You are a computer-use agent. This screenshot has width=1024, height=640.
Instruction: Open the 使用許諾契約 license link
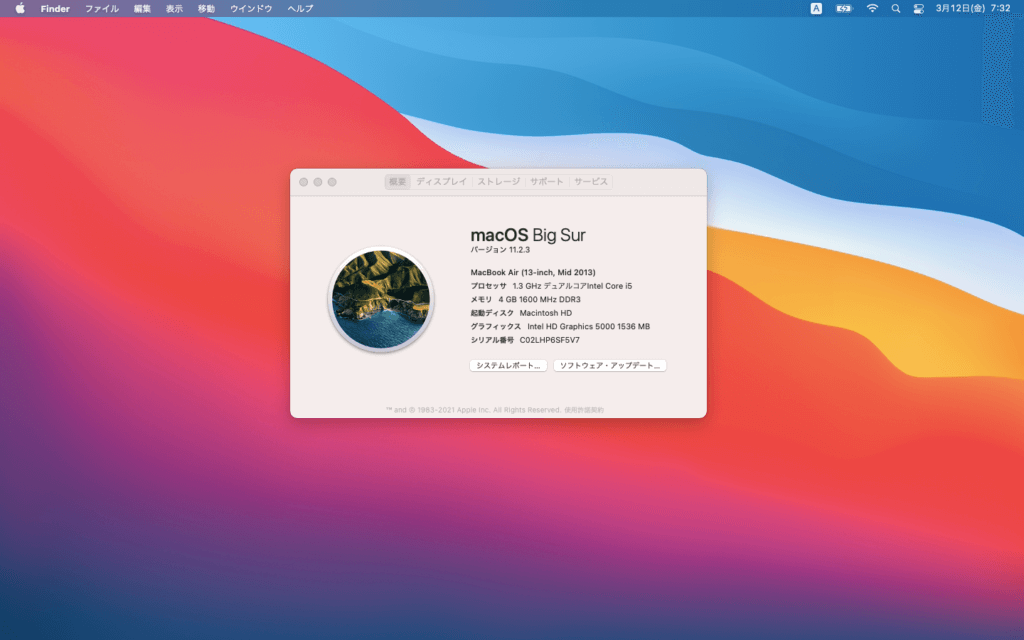(584, 410)
